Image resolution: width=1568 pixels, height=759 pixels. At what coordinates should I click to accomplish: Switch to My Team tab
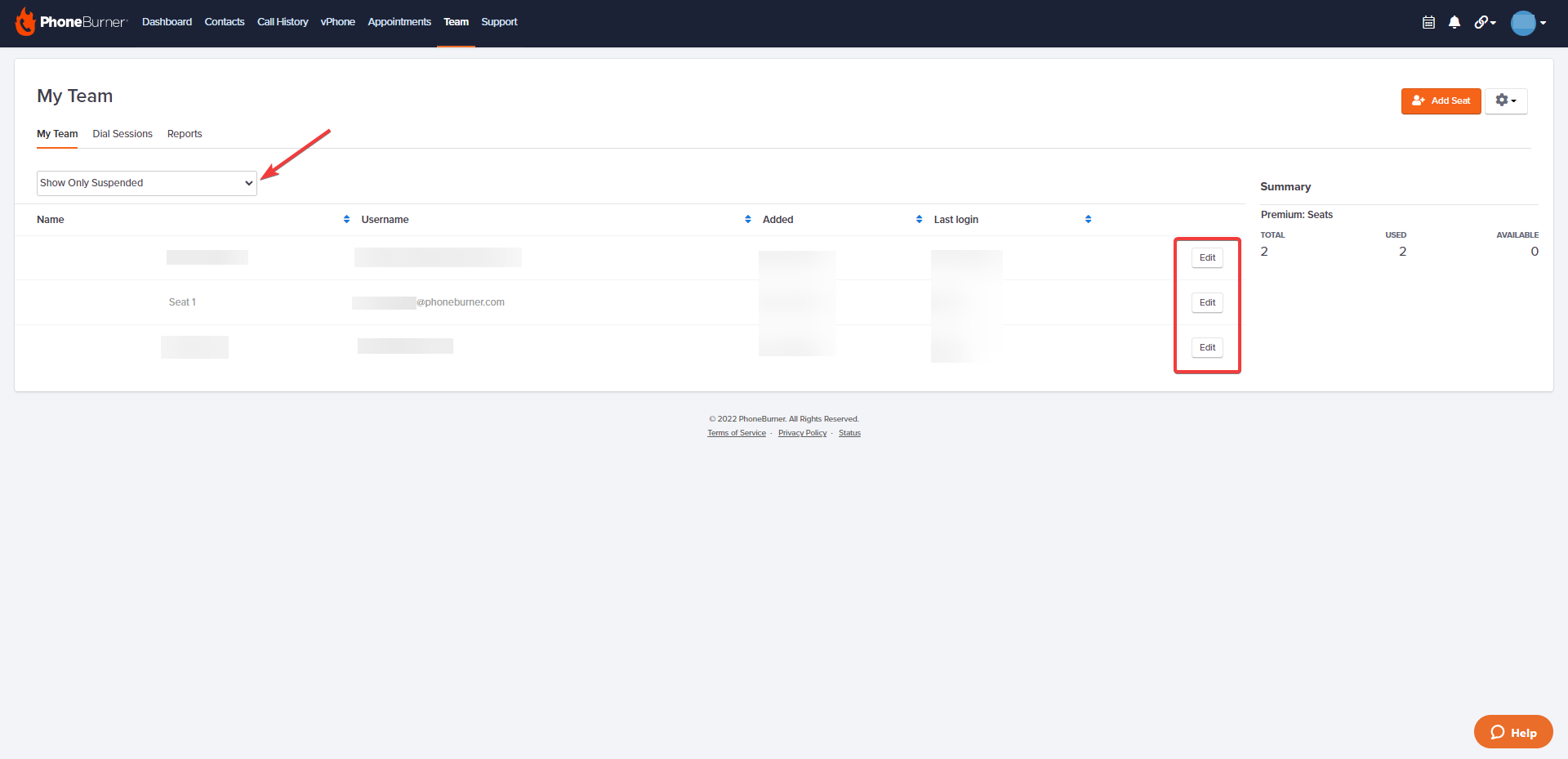point(57,134)
